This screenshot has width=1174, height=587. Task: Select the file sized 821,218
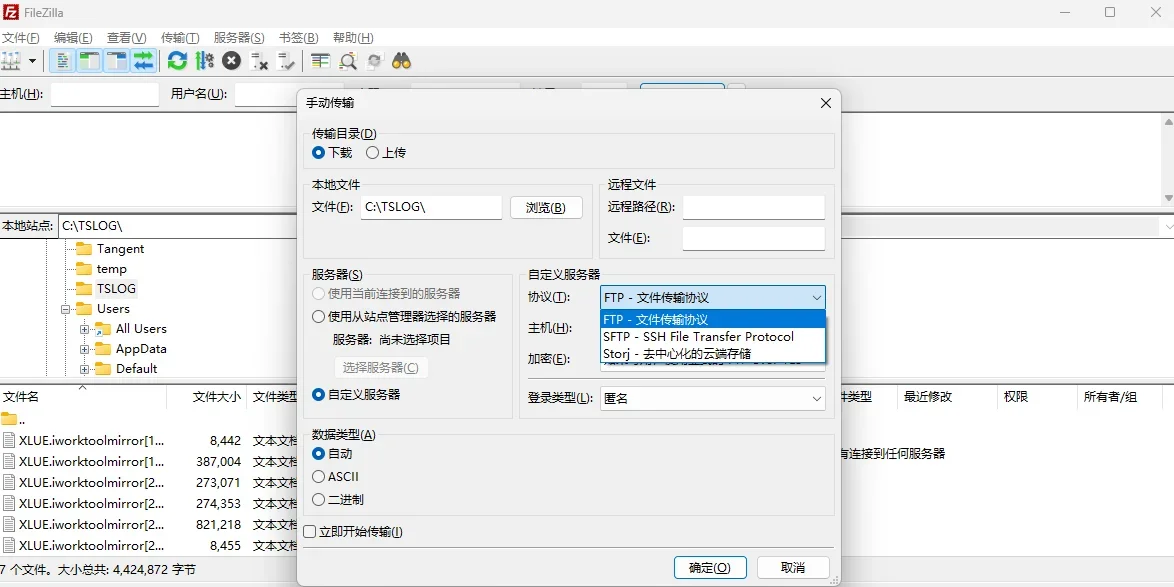pyautogui.click(x=150, y=524)
